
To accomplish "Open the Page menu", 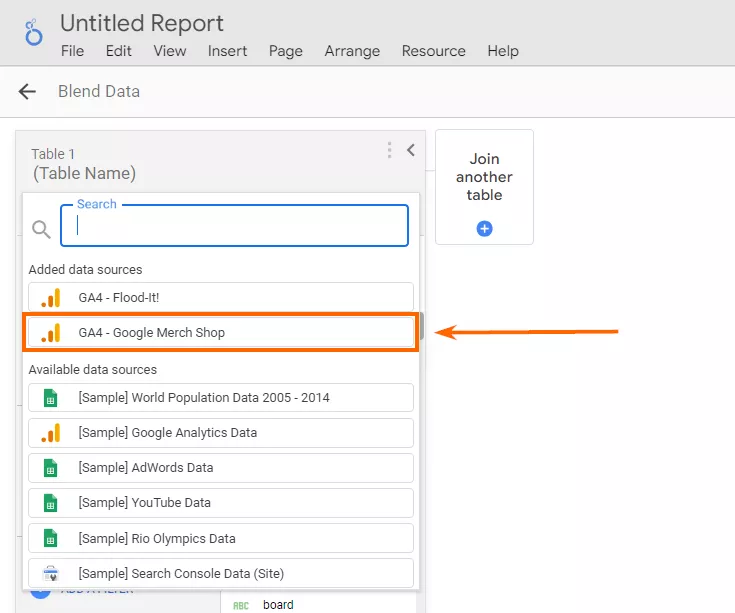I will pyautogui.click(x=285, y=51).
